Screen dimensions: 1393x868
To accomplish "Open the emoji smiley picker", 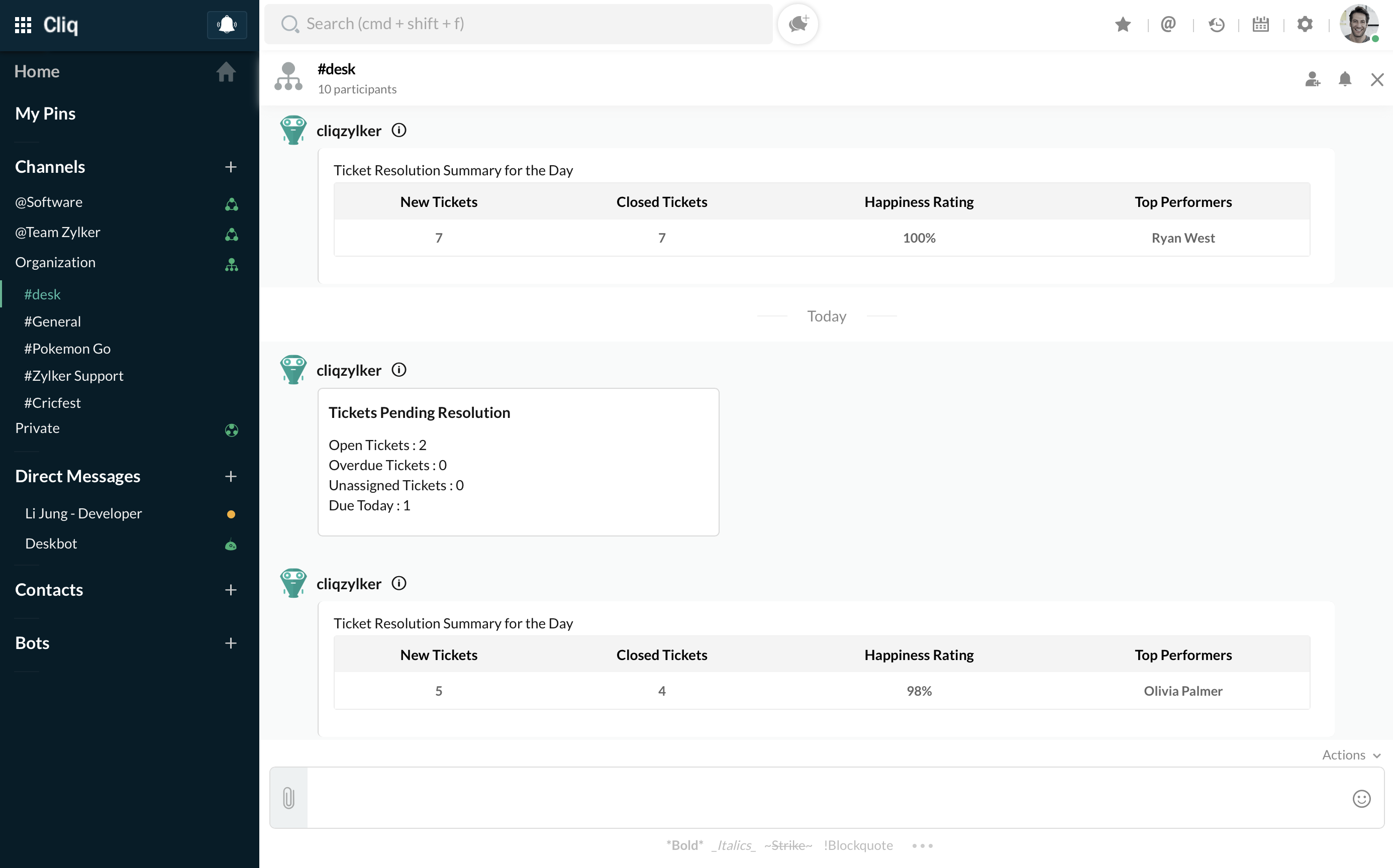I will coord(1361,799).
